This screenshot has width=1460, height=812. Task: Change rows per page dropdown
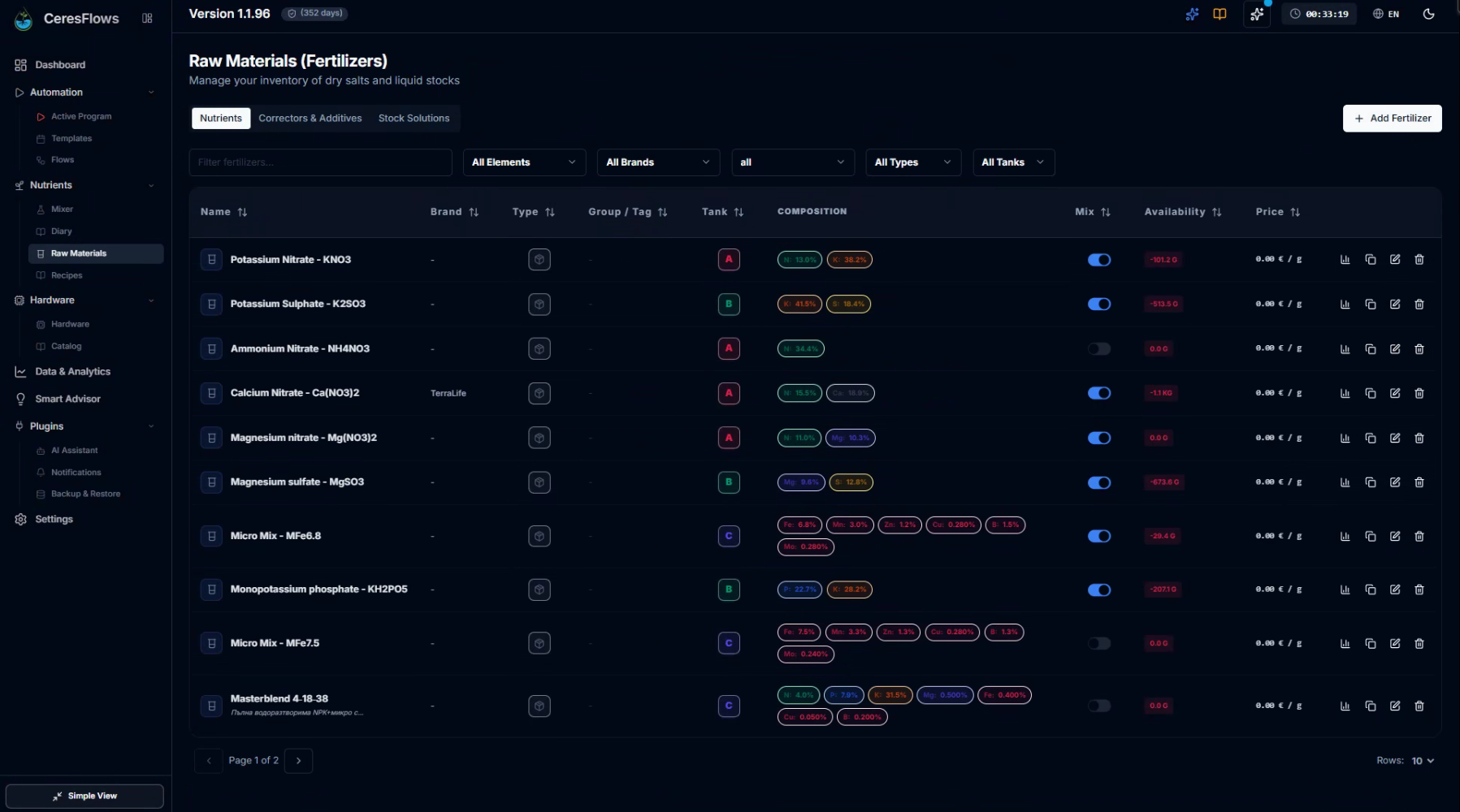coord(1423,761)
